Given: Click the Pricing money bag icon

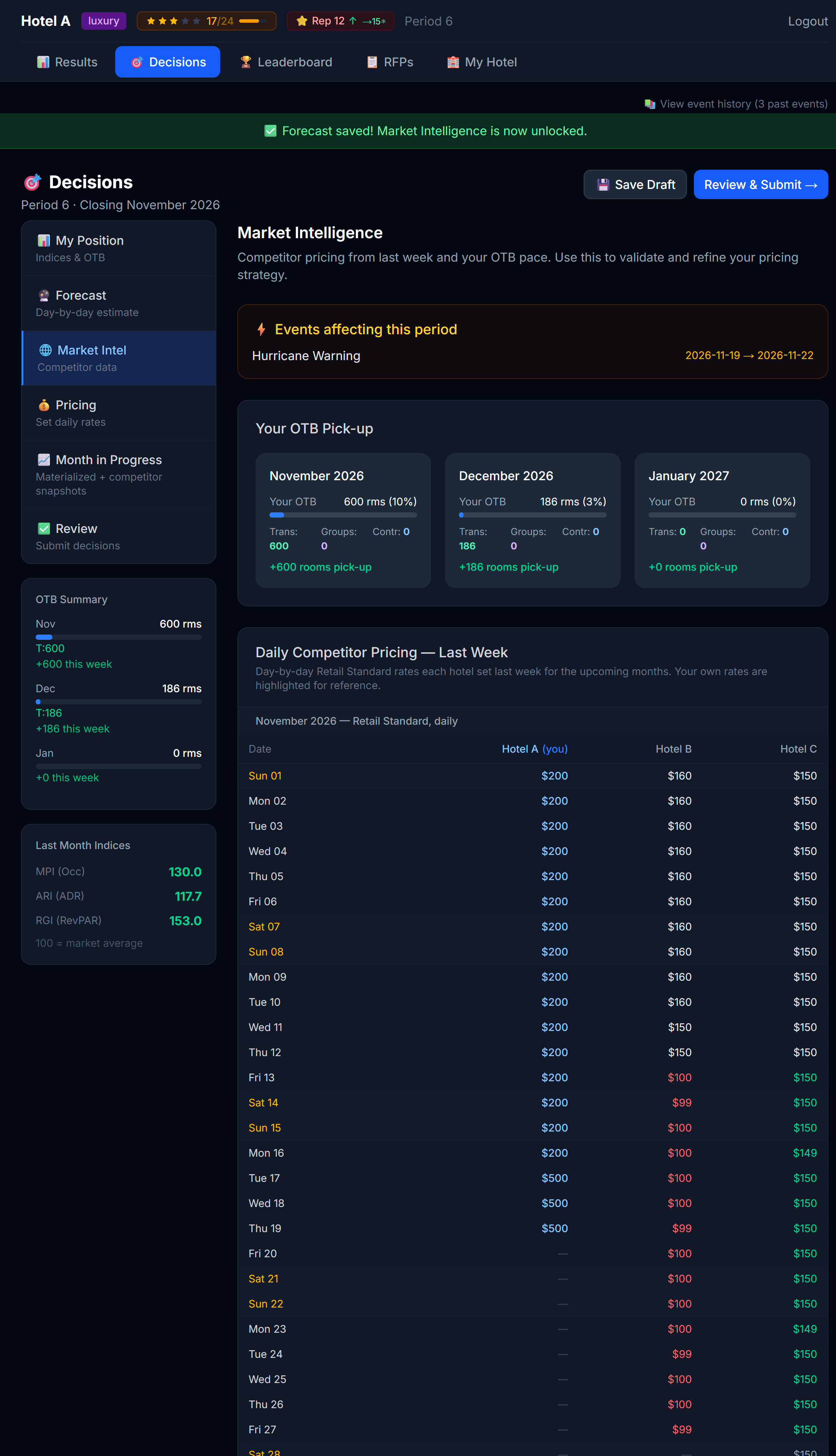Looking at the screenshot, I should [x=44, y=405].
